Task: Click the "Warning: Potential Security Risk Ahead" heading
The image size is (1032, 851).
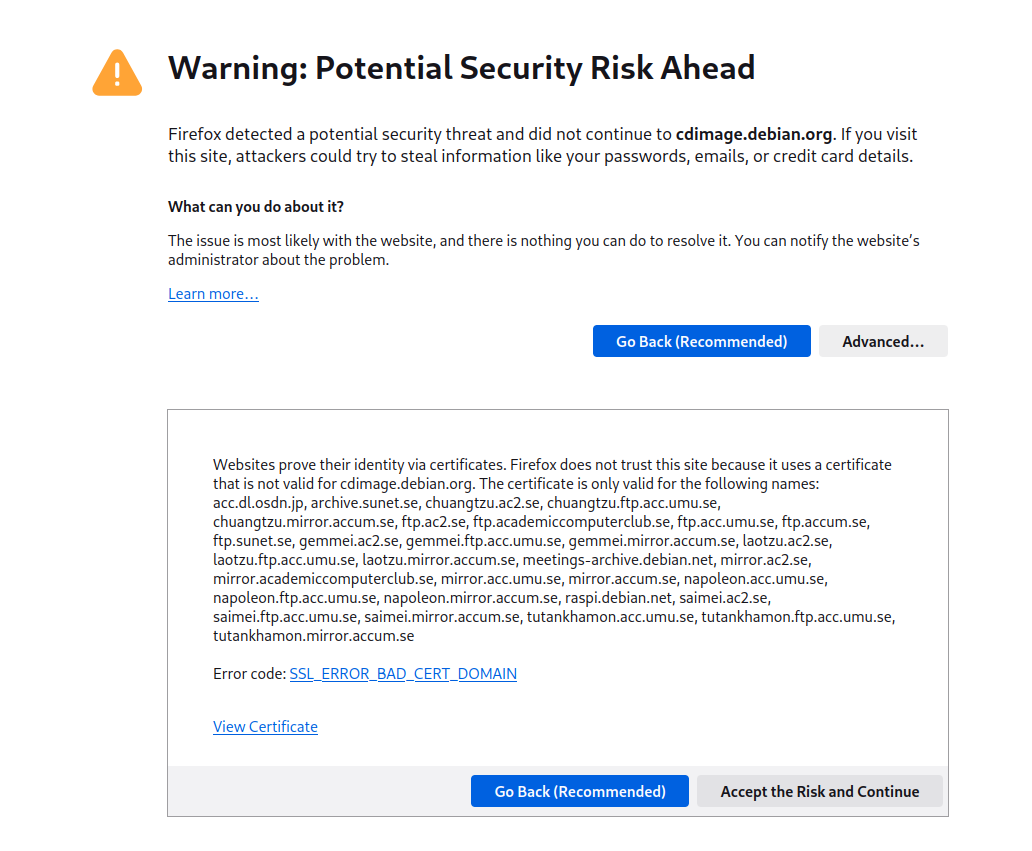Action: click(461, 68)
